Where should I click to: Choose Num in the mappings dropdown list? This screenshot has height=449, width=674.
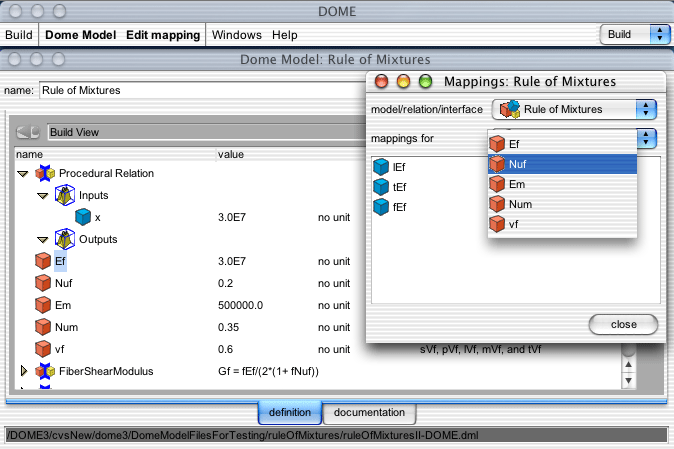point(562,204)
